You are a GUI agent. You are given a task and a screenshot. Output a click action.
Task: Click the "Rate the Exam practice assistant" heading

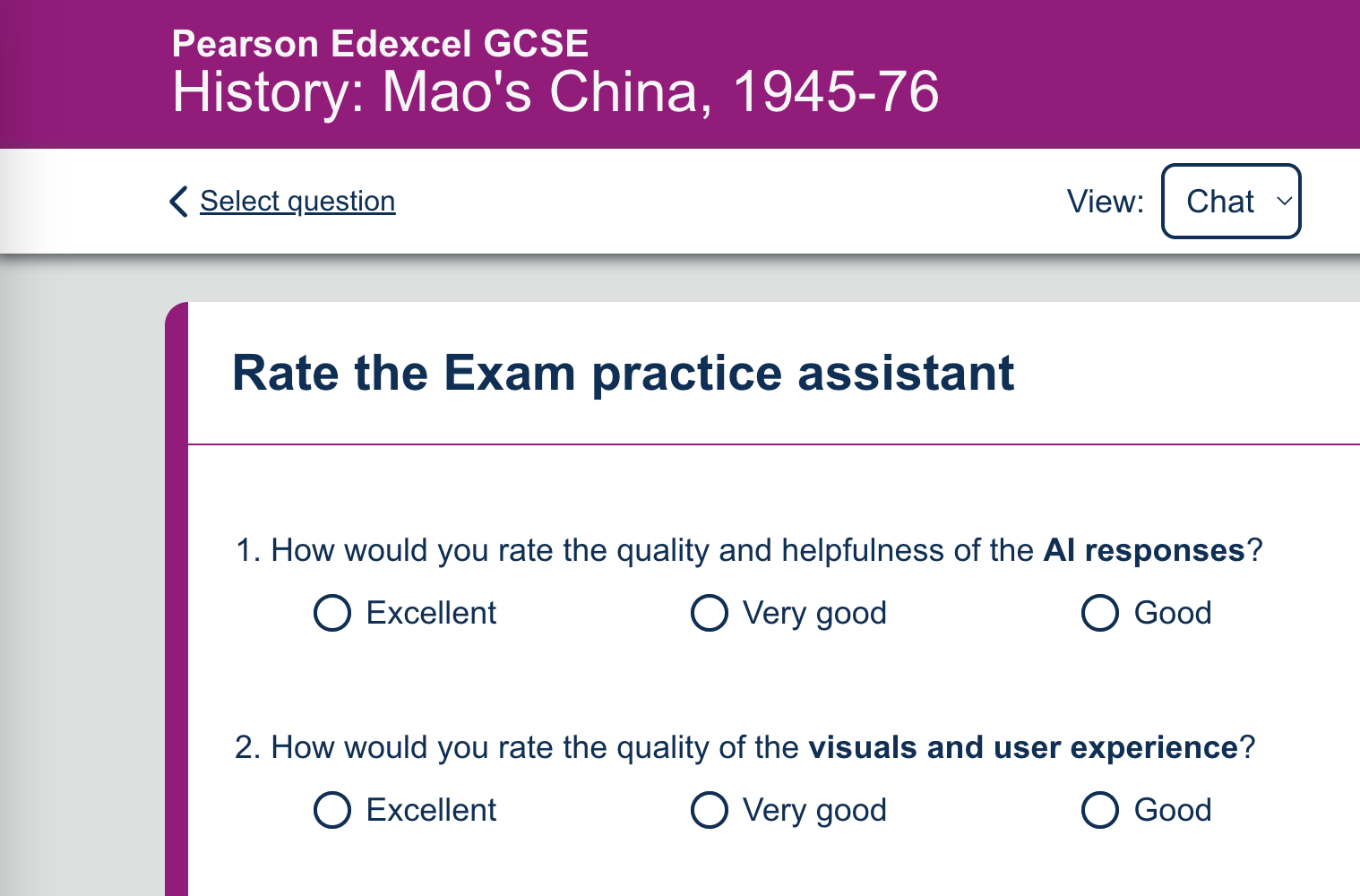click(624, 373)
